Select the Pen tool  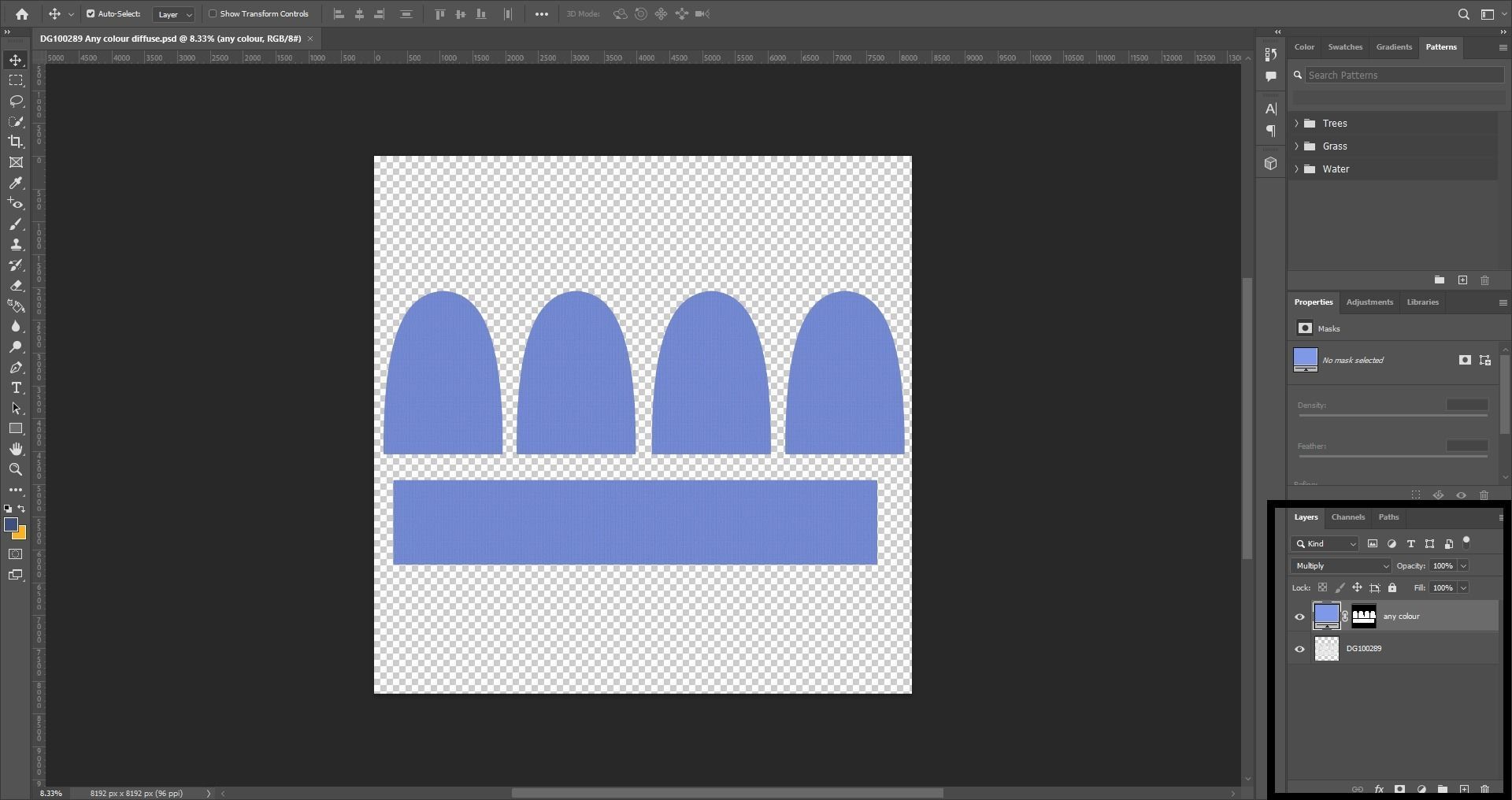click(x=16, y=368)
